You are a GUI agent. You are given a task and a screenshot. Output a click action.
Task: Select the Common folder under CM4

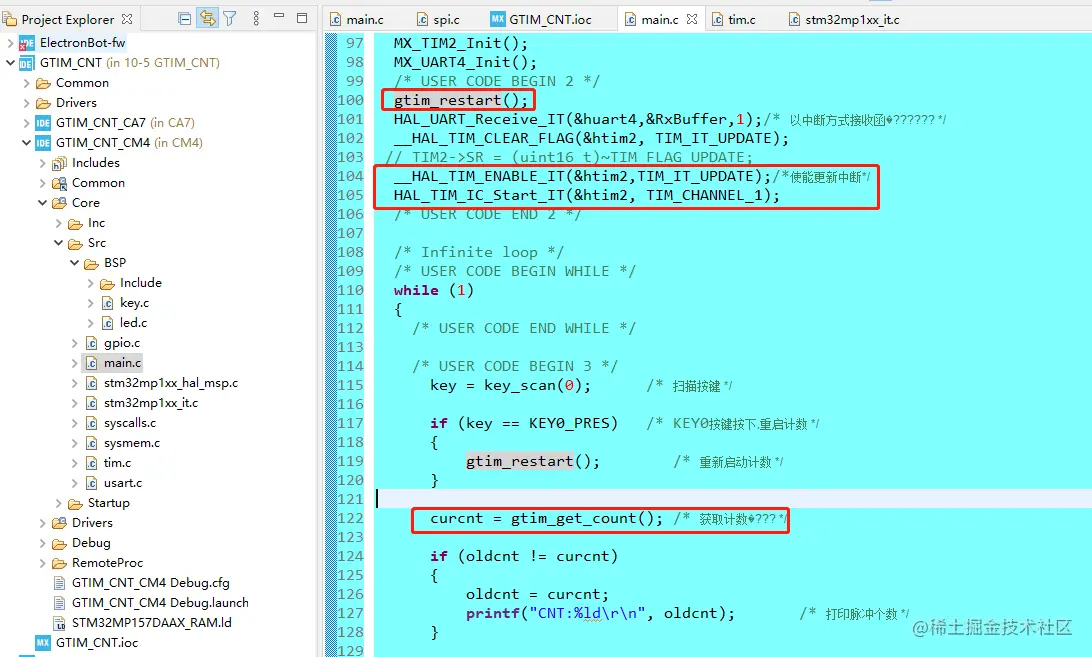[98, 183]
